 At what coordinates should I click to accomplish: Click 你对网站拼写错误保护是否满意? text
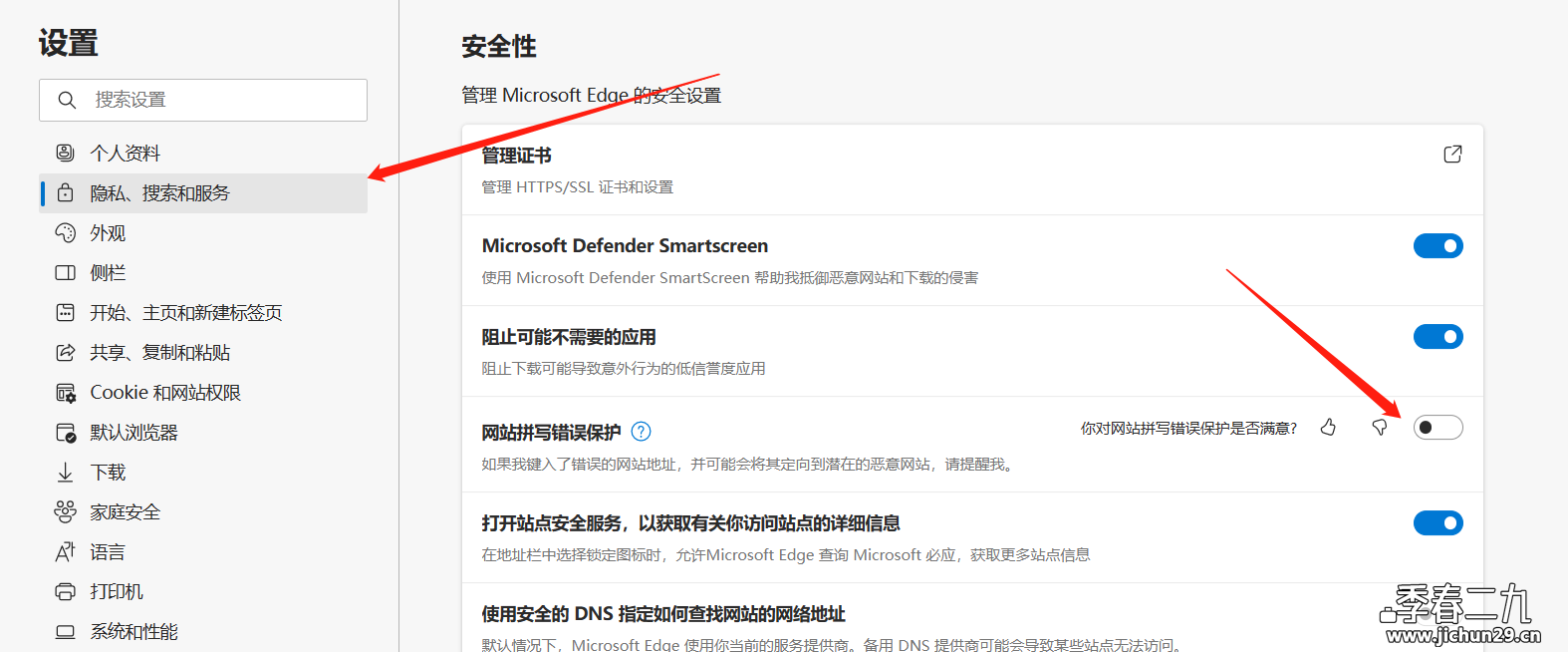click(1189, 428)
